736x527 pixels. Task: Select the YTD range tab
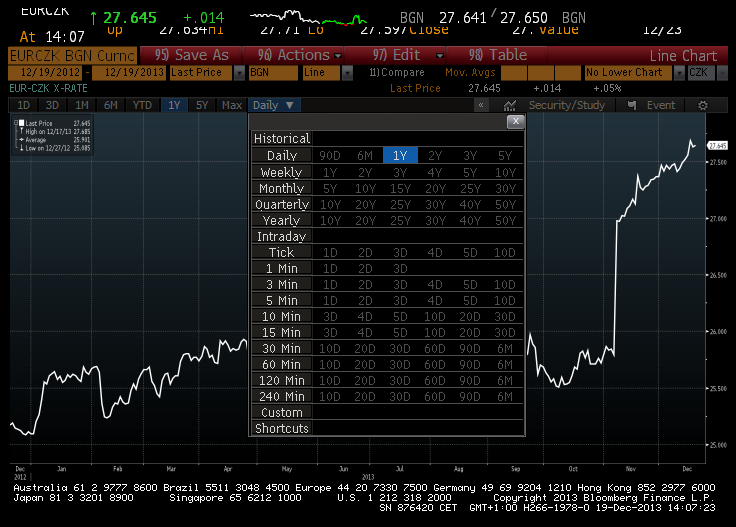[142, 105]
